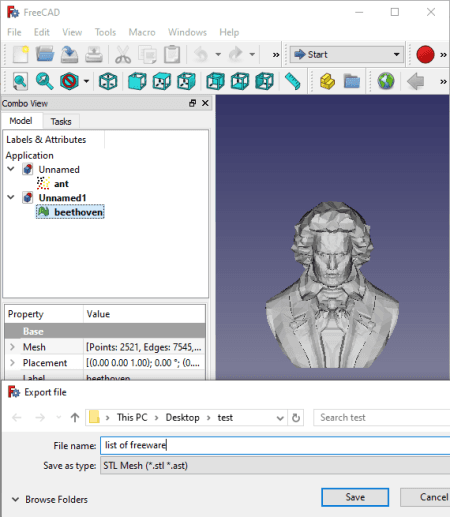The image size is (450, 517).
Task: Float the Combo View panel
Action: coord(193,103)
